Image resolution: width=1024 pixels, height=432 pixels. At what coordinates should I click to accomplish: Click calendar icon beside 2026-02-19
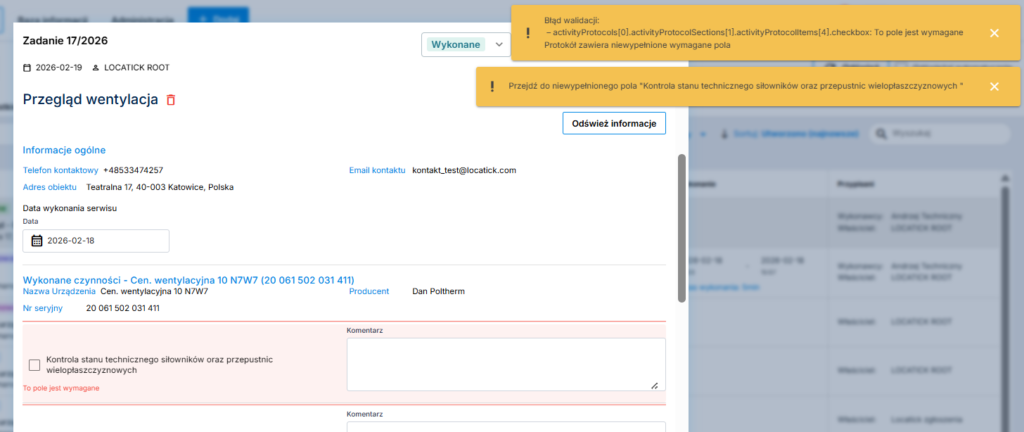pos(27,67)
